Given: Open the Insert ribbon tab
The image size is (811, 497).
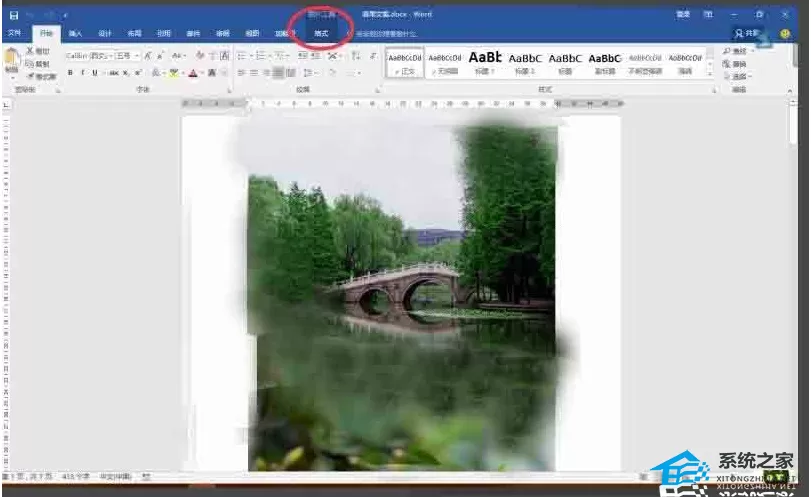Looking at the screenshot, I should (x=76, y=34).
